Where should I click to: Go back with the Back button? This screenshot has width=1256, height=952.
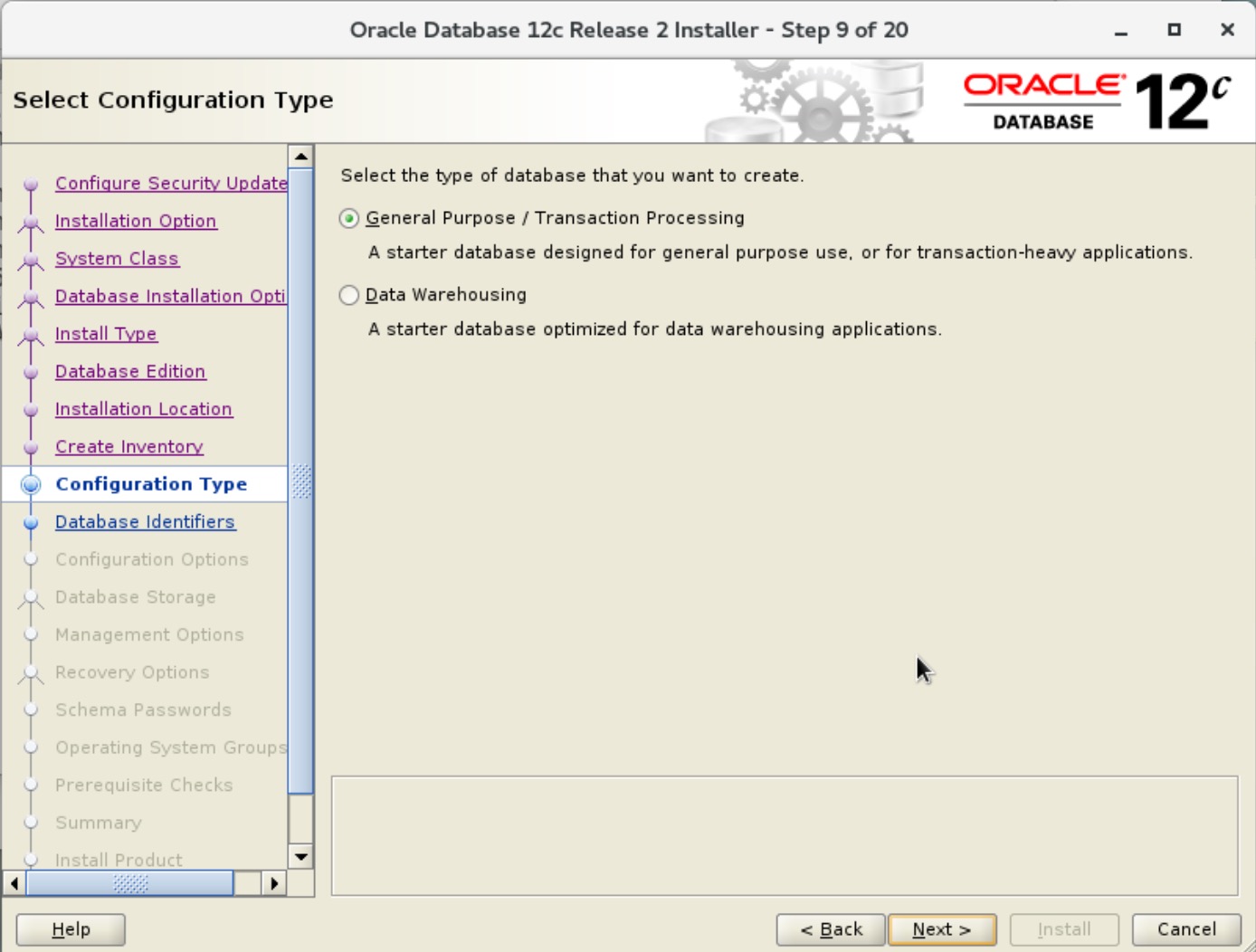pyautogui.click(x=831, y=929)
